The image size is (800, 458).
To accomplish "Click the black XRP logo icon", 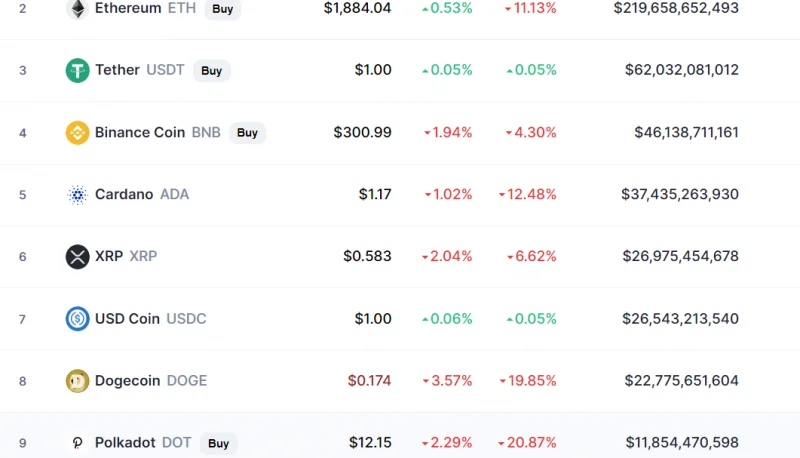I will point(78,257).
